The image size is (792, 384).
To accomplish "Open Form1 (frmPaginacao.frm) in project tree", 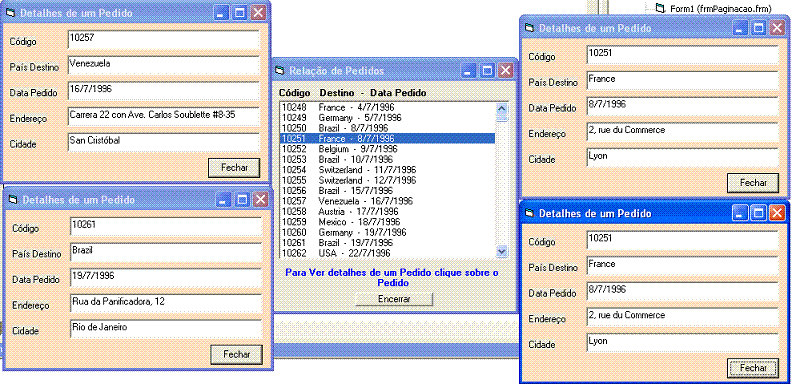I will [714, 8].
